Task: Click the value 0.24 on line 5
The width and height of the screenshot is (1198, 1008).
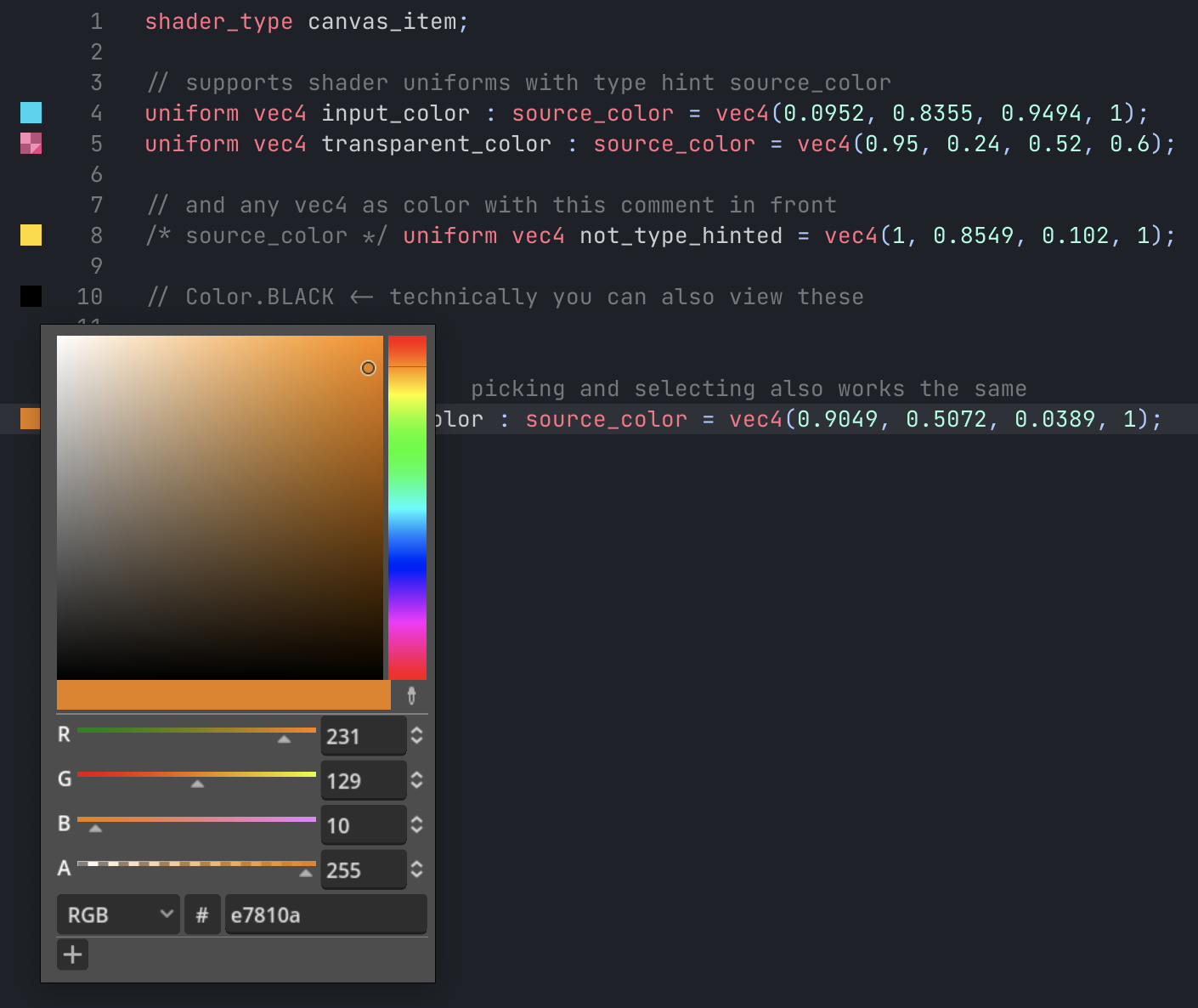Action: (x=973, y=144)
